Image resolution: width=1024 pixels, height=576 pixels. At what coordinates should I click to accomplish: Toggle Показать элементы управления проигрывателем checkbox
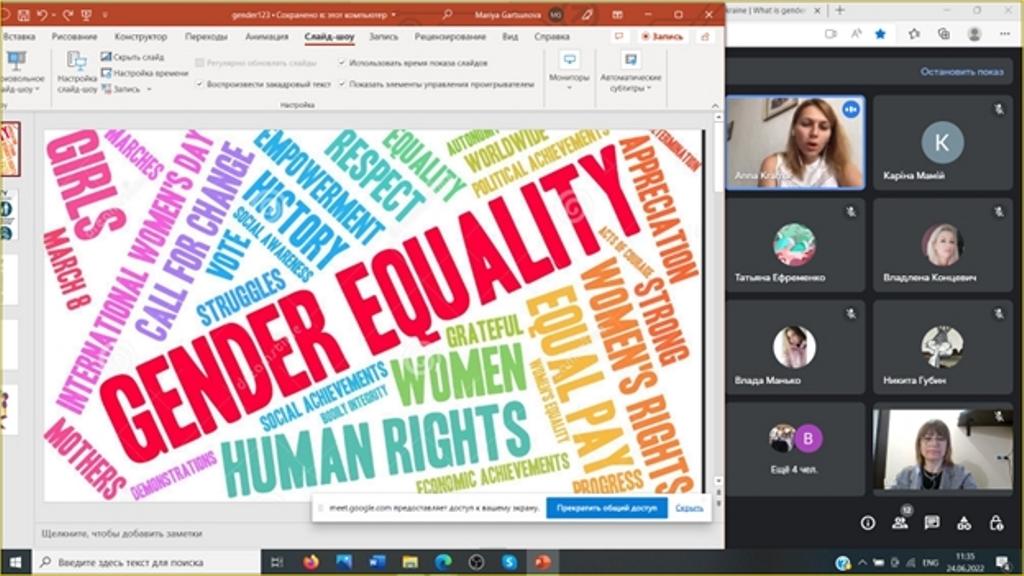coord(342,84)
